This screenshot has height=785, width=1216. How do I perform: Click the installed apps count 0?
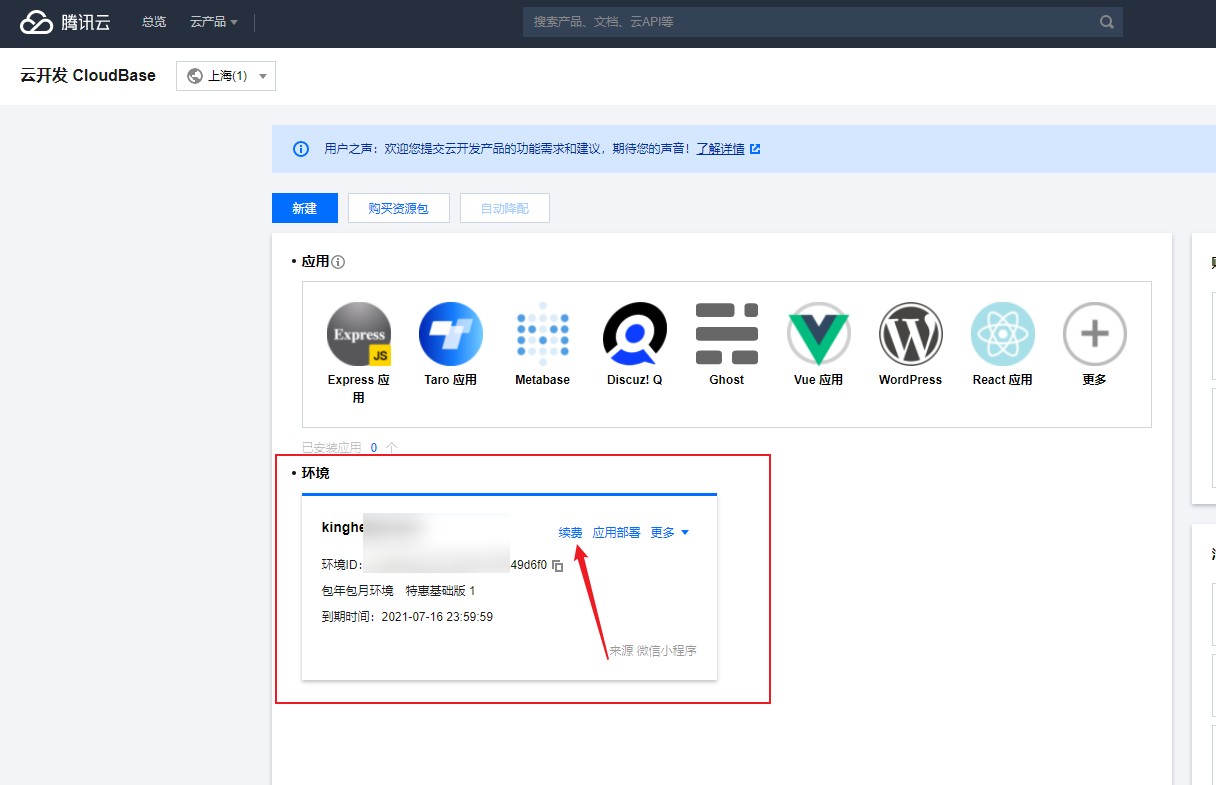coord(374,448)
